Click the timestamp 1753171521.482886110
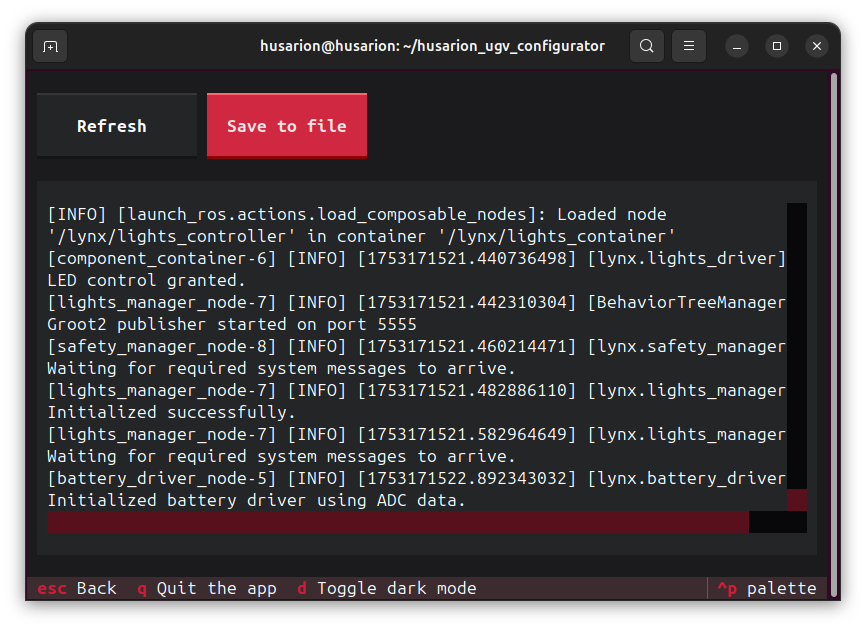 tap(467, 390)
